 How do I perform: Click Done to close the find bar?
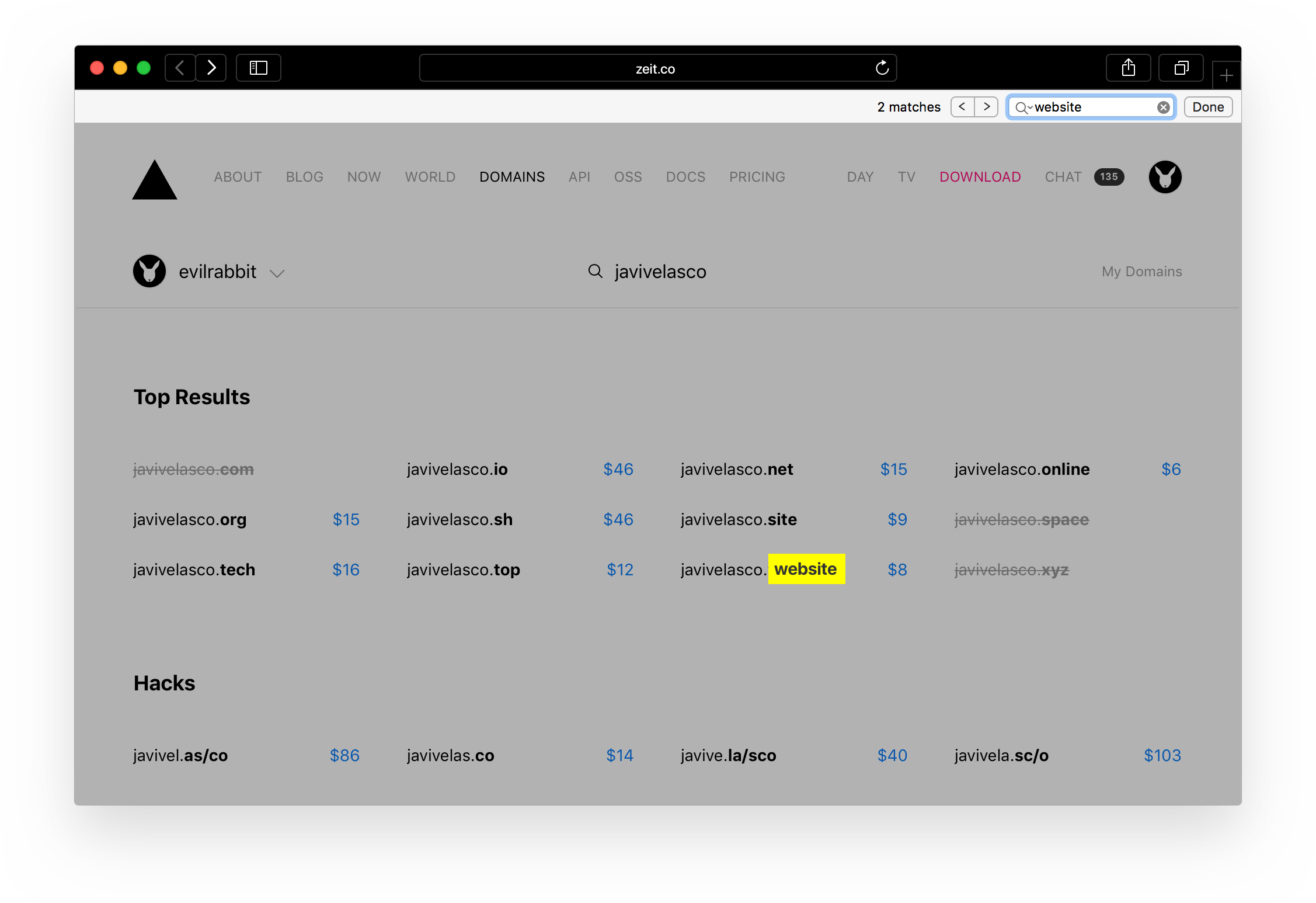[x=1207, y=106]
